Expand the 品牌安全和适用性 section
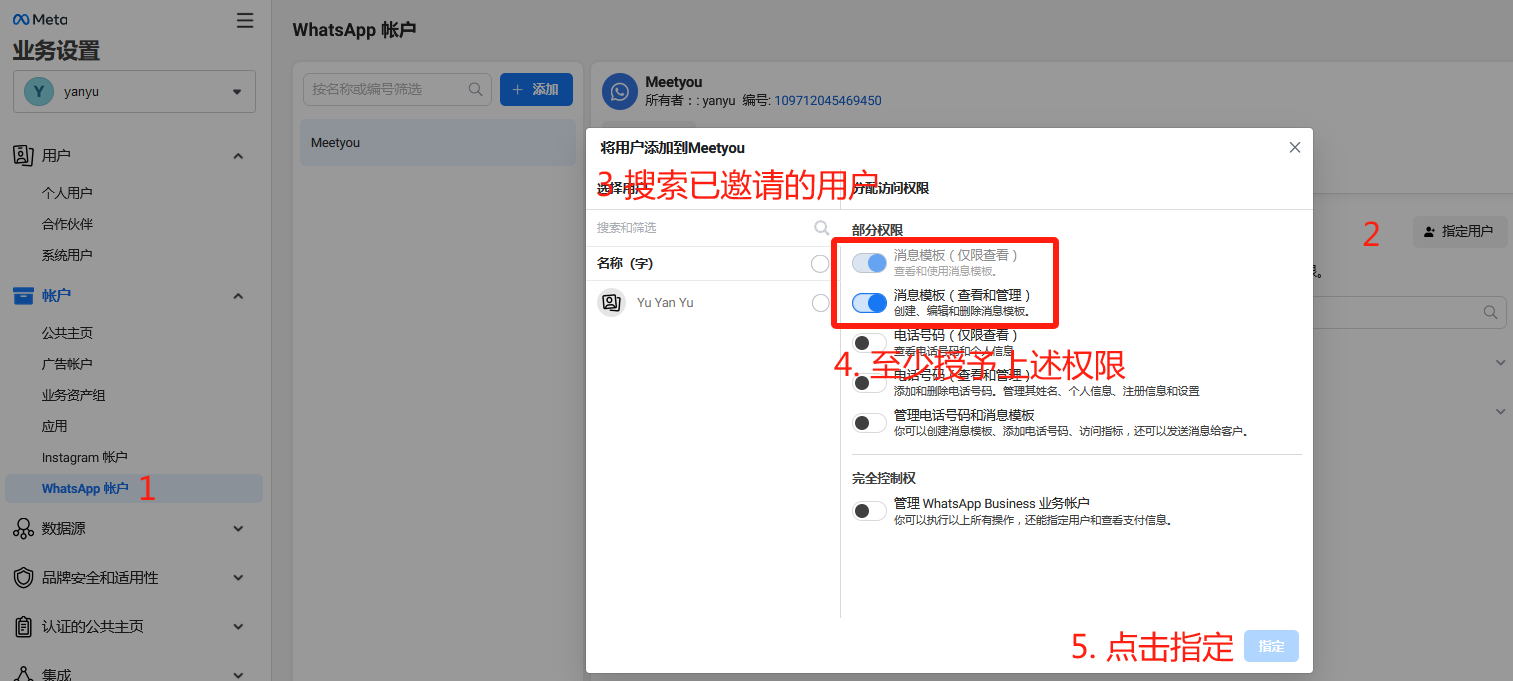Image resolution: width=1513 pixels, height=681 pixels. point(238,577)
